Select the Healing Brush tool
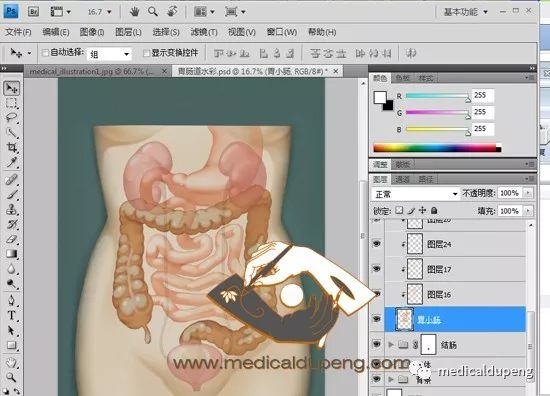 pos(12,180)
